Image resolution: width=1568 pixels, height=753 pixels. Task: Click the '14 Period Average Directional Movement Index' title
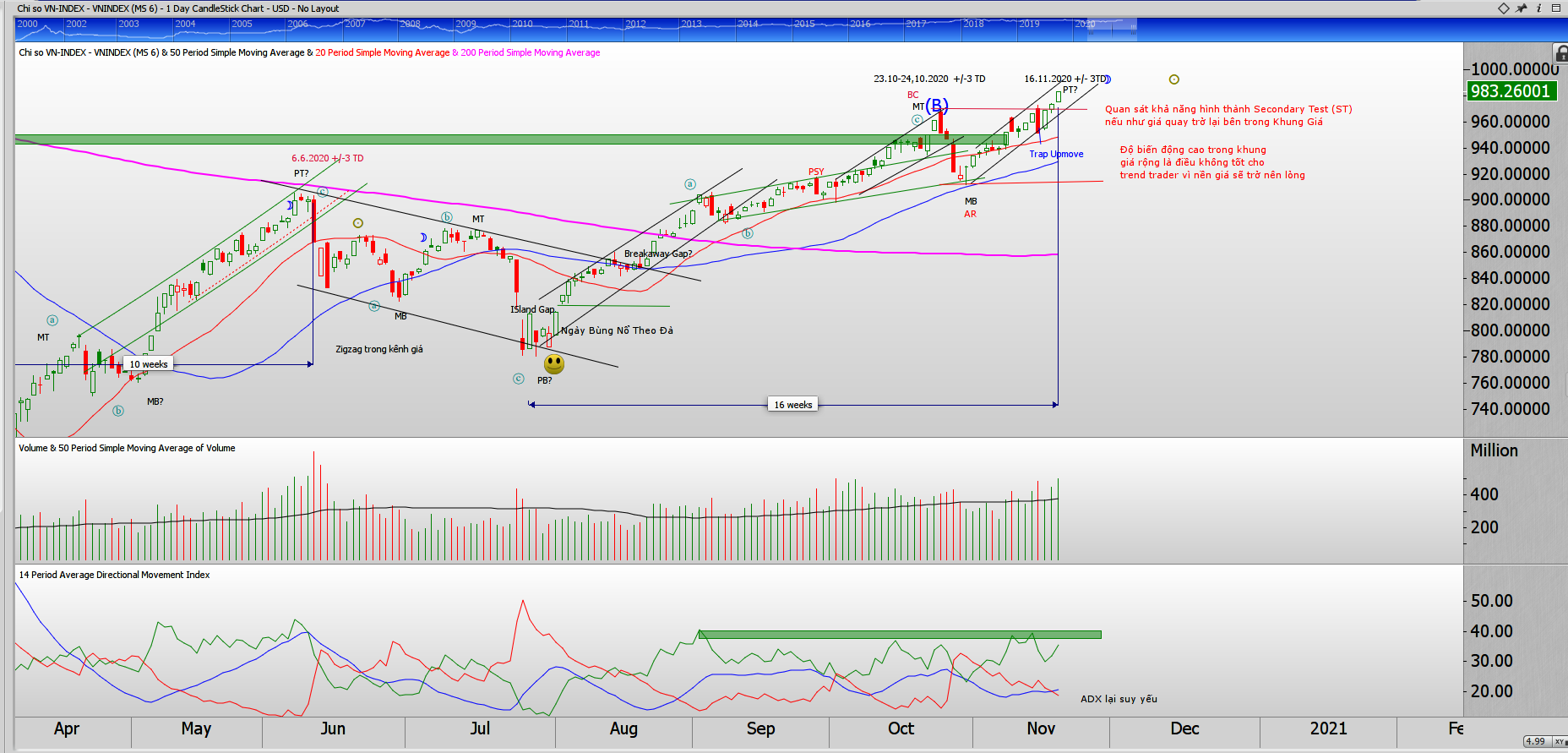point(115,575)
